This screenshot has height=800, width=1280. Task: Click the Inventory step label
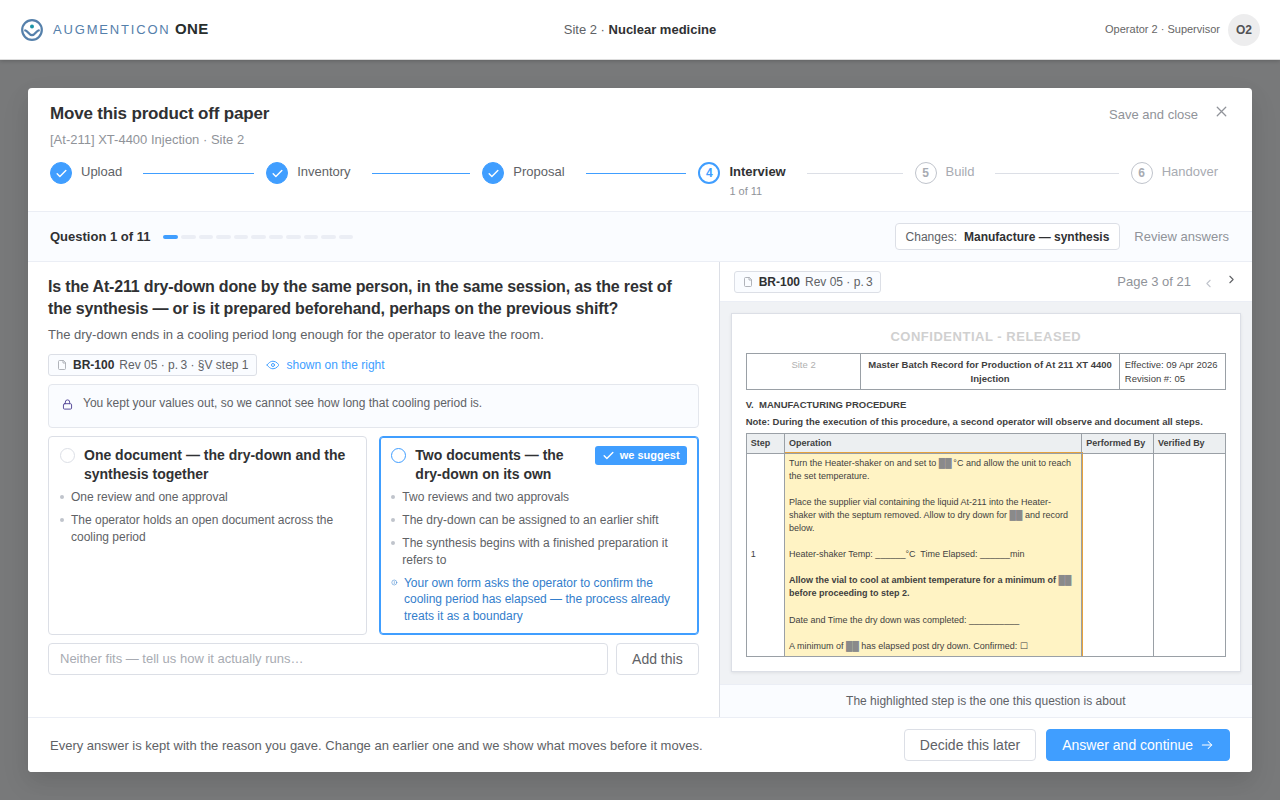(324, 172)
